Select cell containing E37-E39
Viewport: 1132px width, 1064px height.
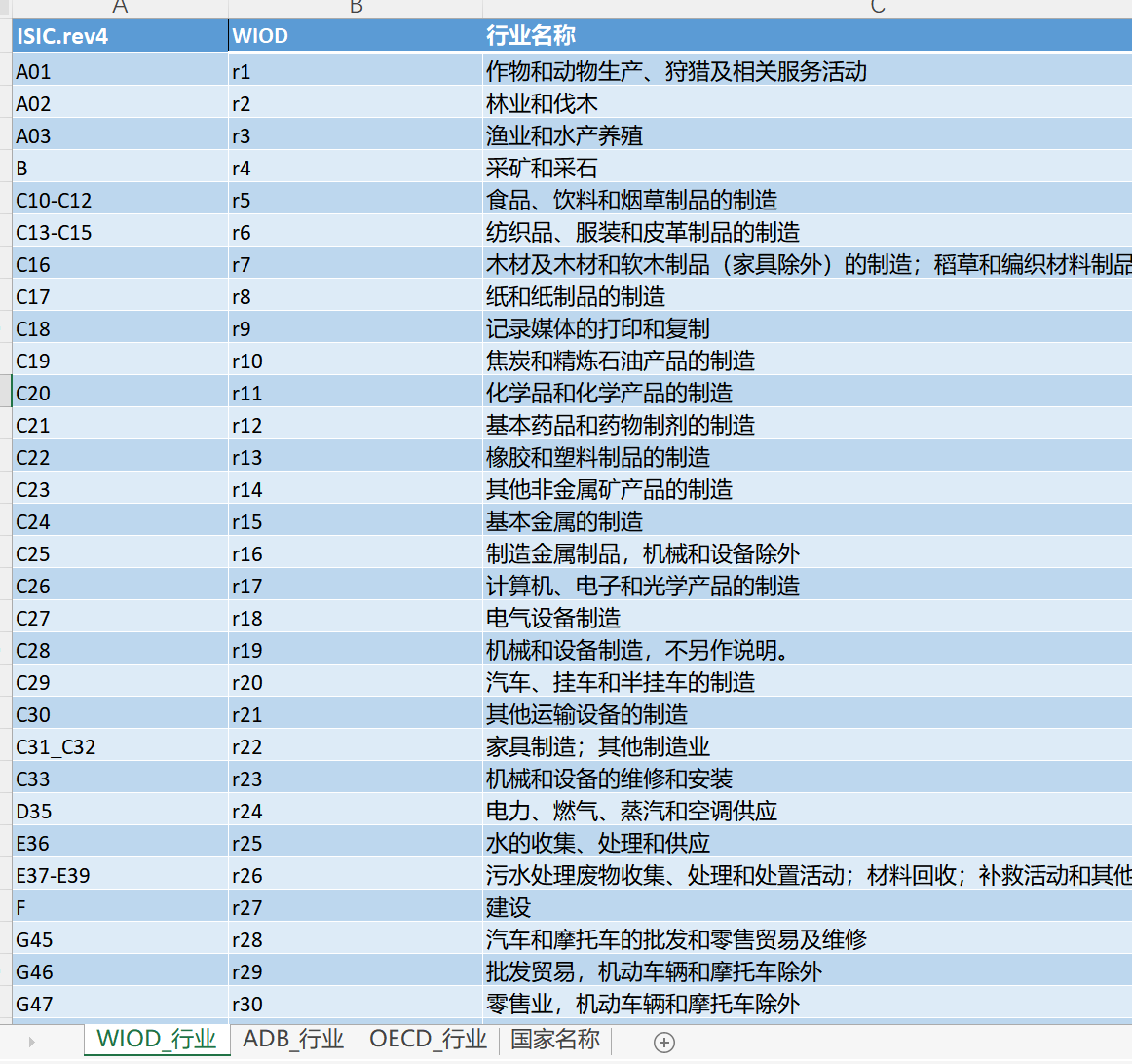pyautogui.click(x=120, y=875)
